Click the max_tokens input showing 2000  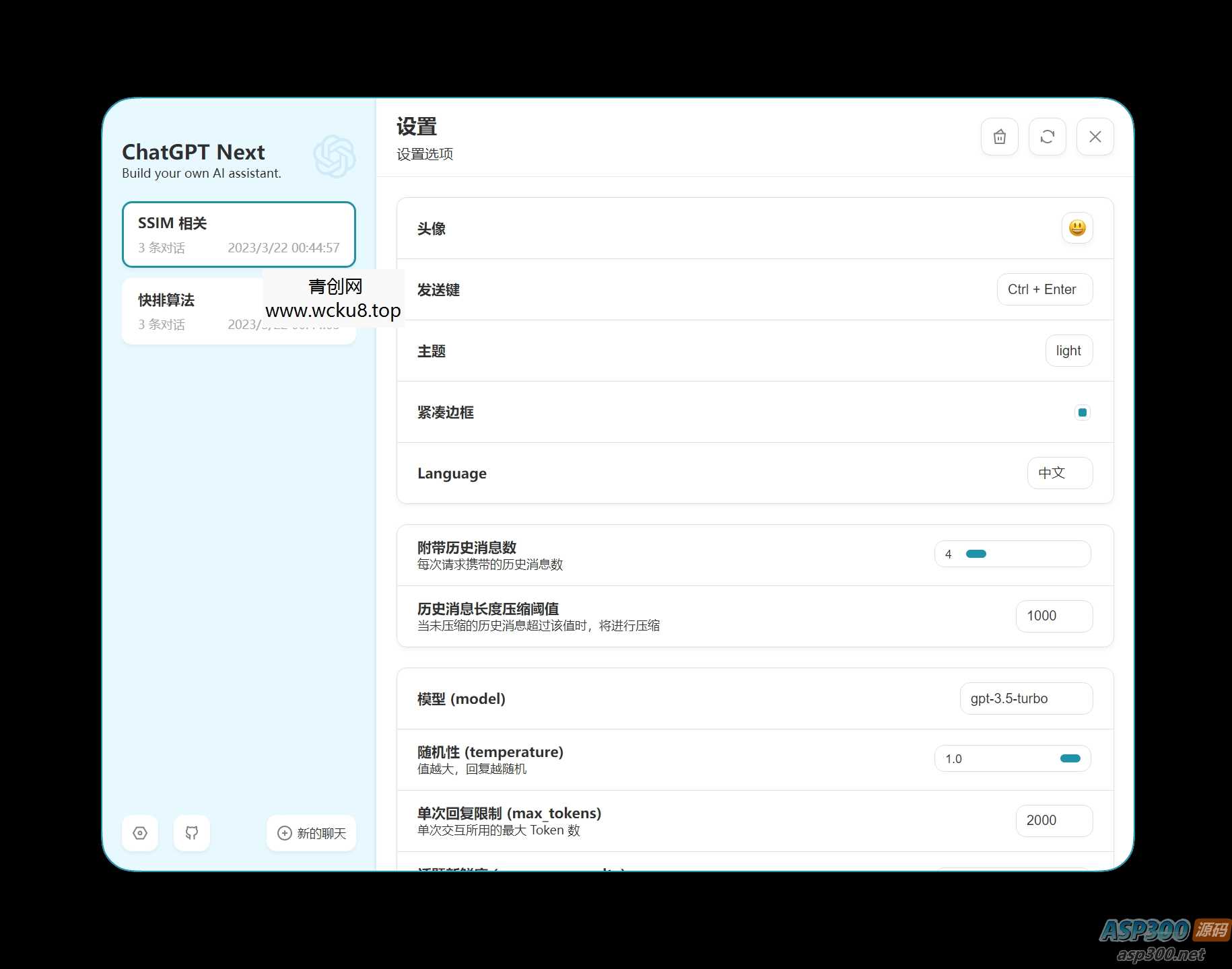(1054, 820)
